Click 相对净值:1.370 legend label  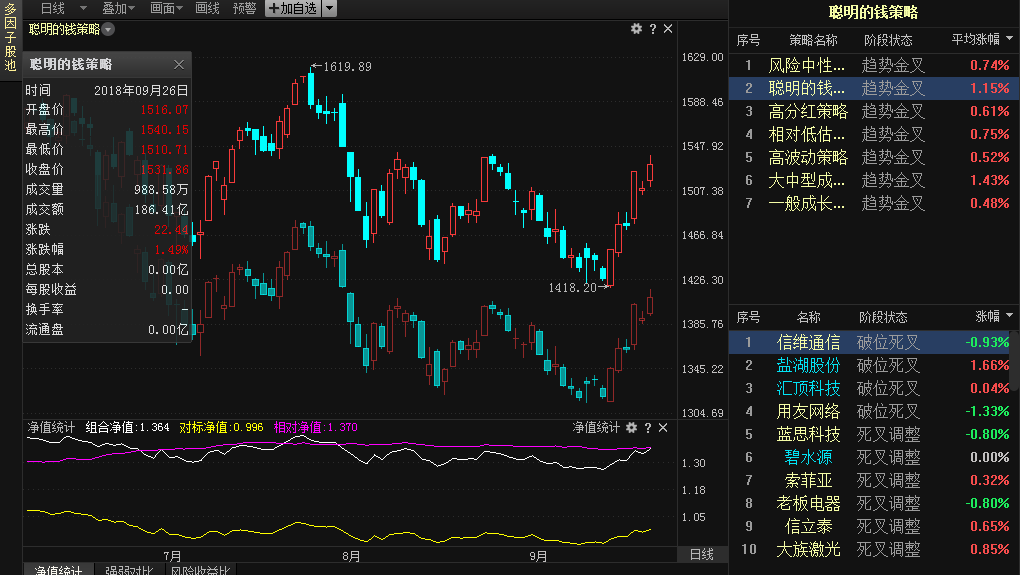[x=315, y=427]
